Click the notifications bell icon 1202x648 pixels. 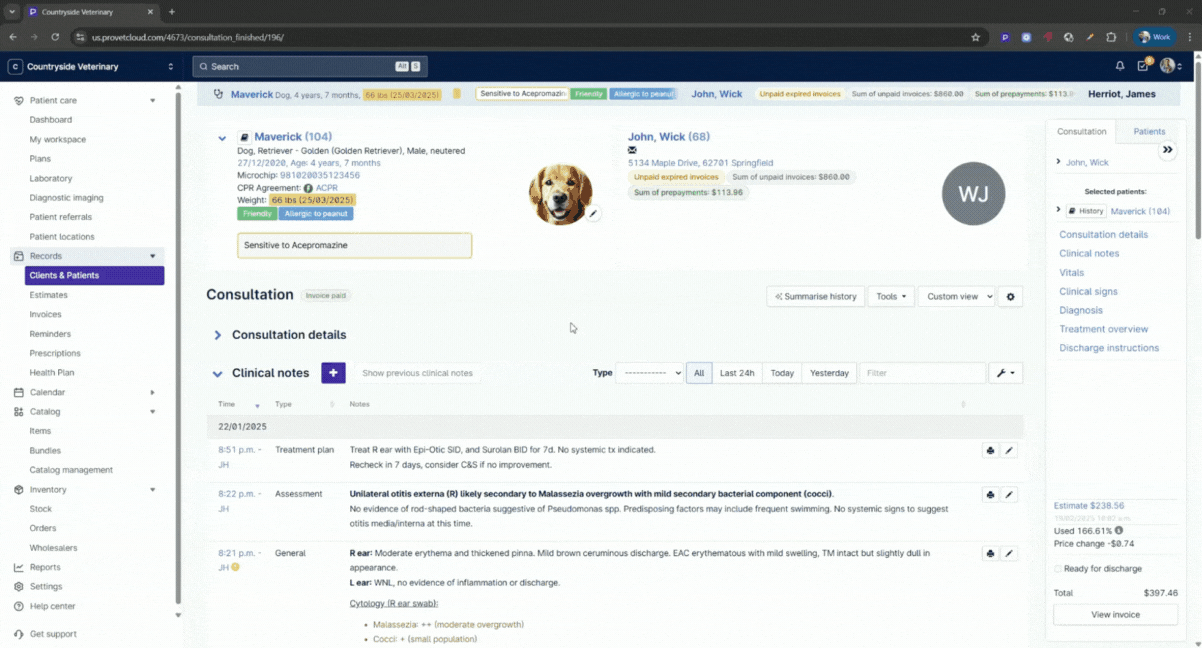point(1120,66)
